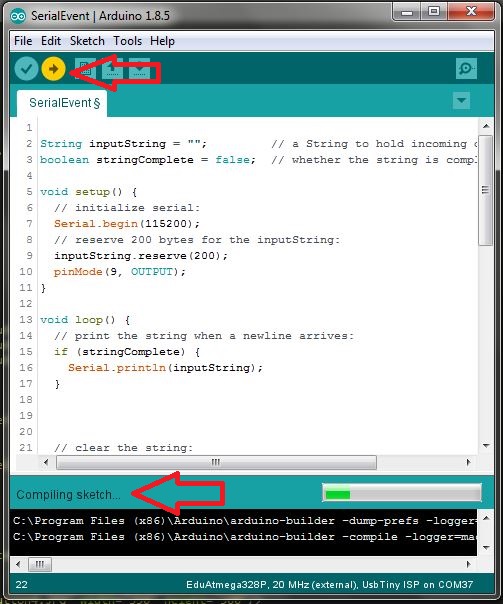Click line number 12 in the gutter
This screenshot has width=503, height=604.
(x=26, y=304)
